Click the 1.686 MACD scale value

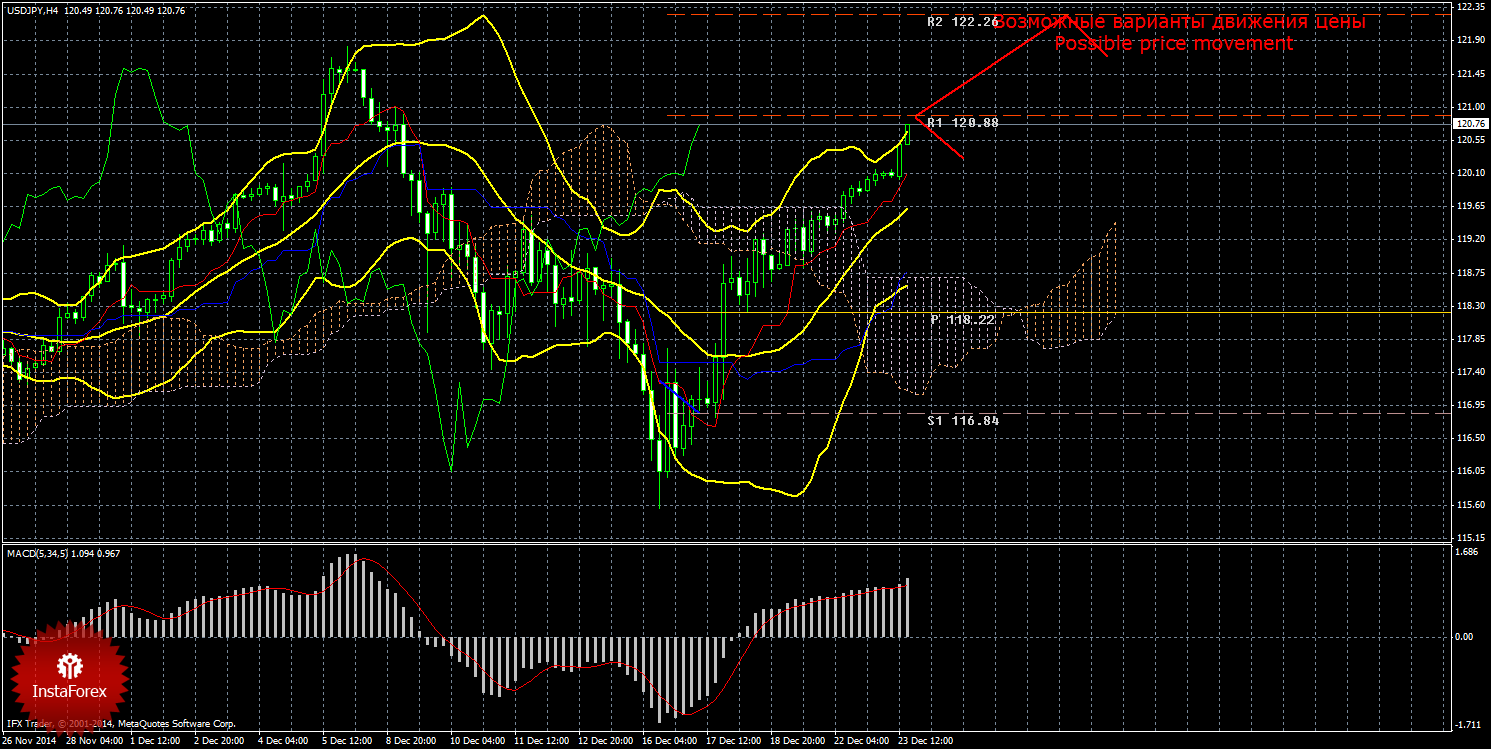pos(1465,551)
